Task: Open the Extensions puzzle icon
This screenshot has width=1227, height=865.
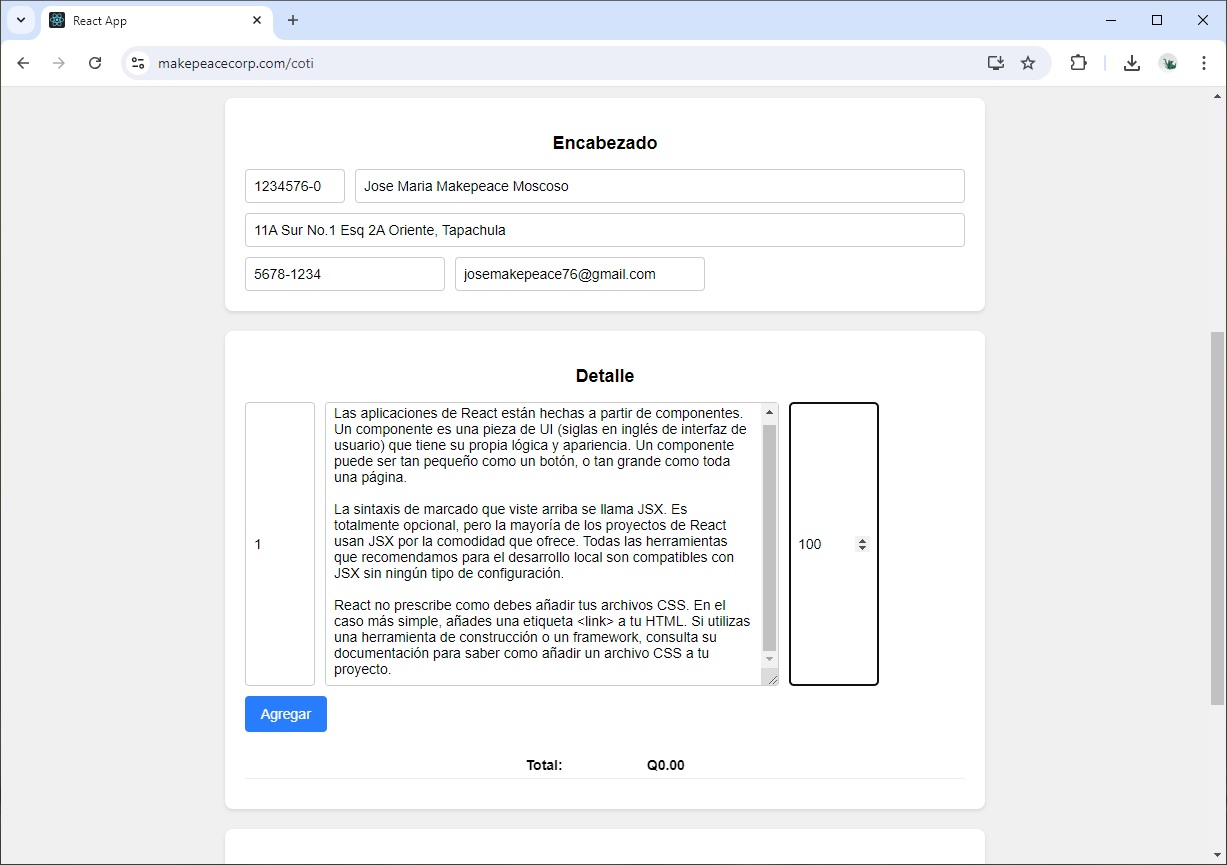Action: coord(1078,63)
